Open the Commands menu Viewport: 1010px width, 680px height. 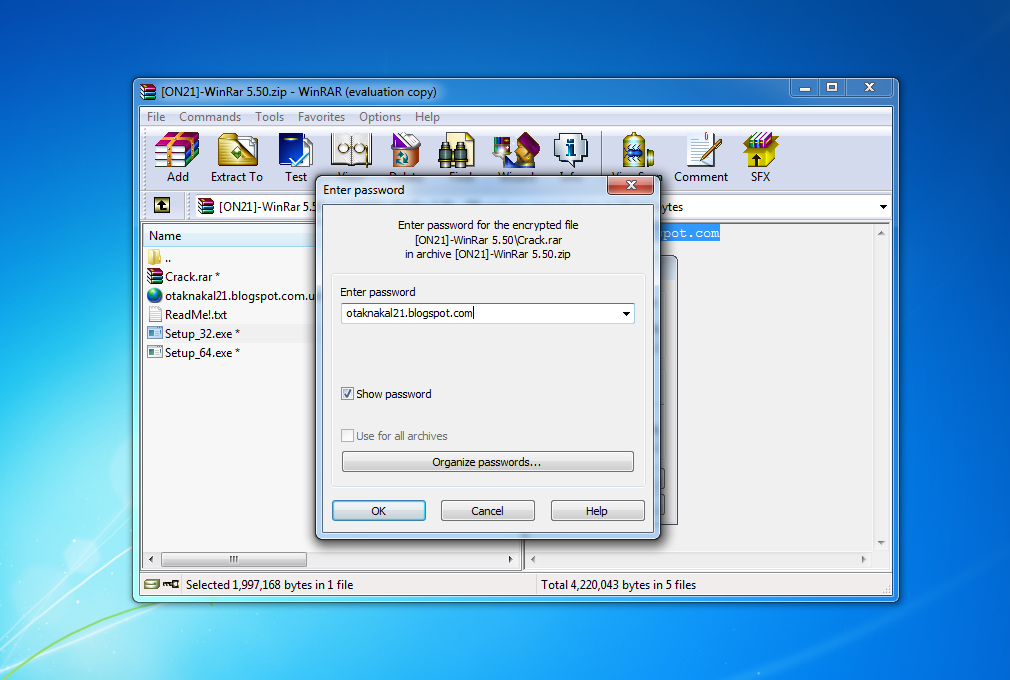click(x=210, y=117)
